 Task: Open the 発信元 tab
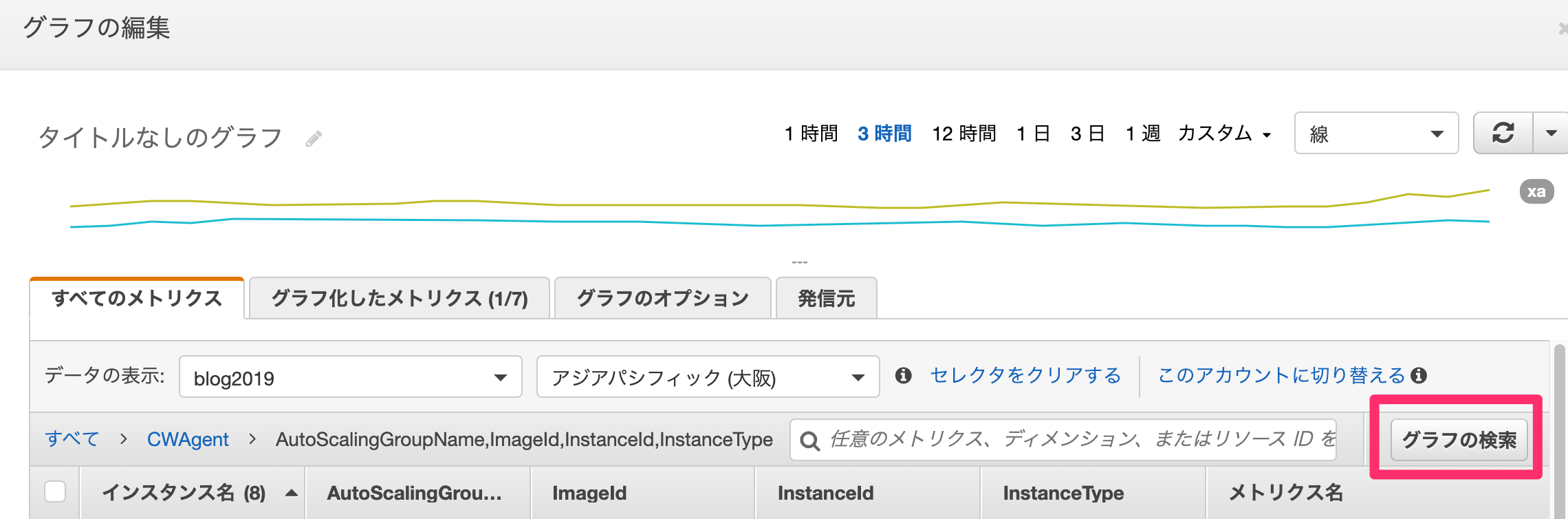click(827, 298)
